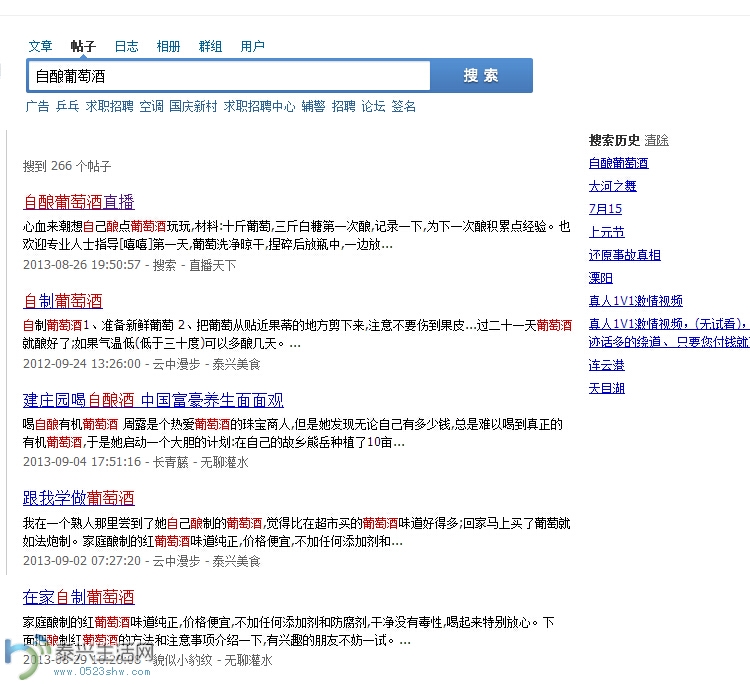Choose the 国庆新村 suggested keyword
Screen dimensions: 750x685
[x=193, y=106]
